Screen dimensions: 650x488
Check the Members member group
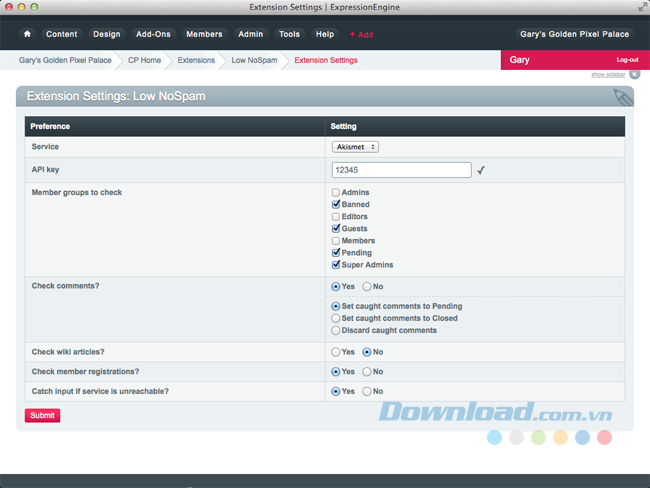pos(336,240)
